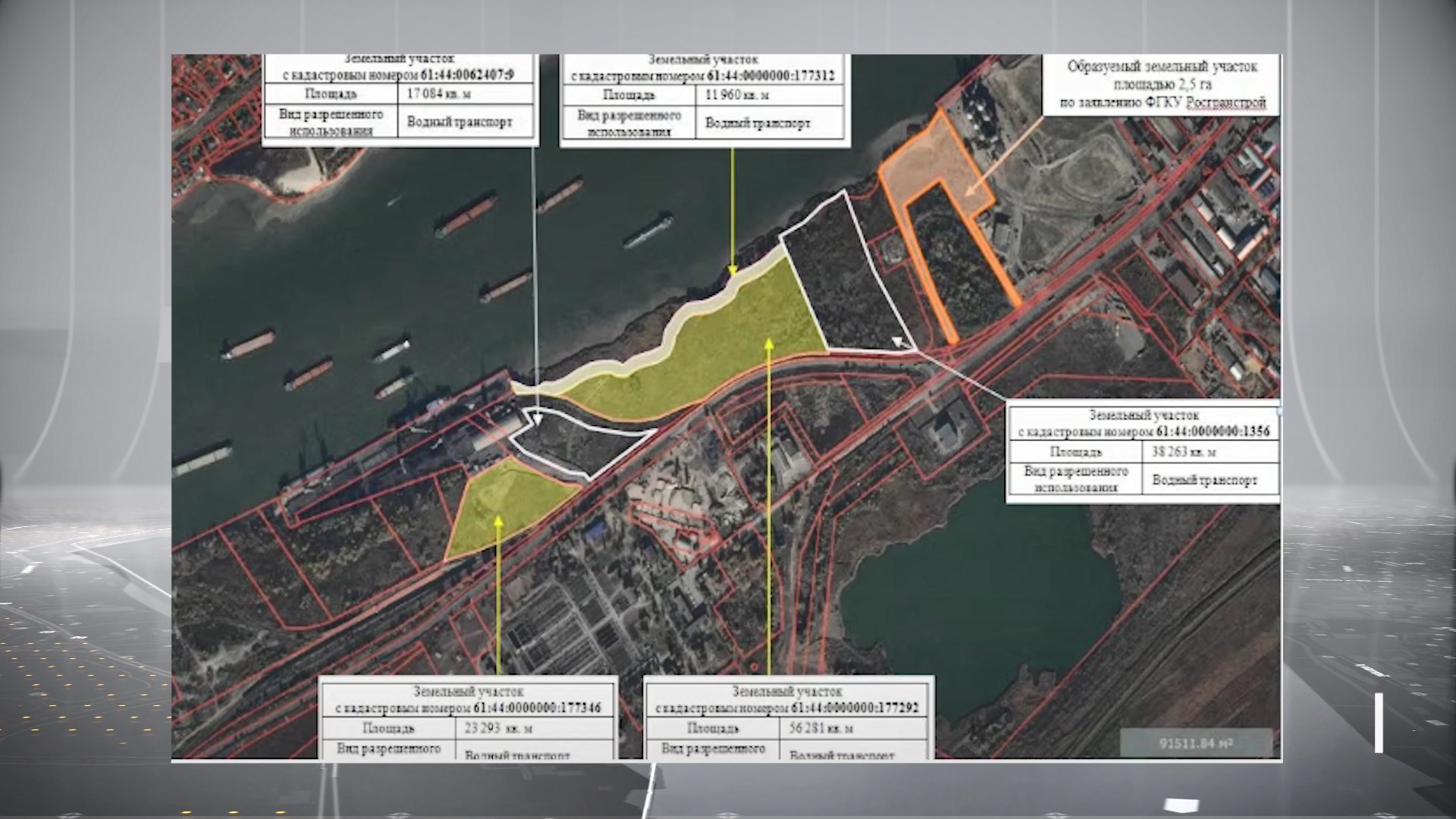The image size is (1456, 819).
Task: Click cadastral number 61:44:0062407:9 header
Action: click(398, 68)
